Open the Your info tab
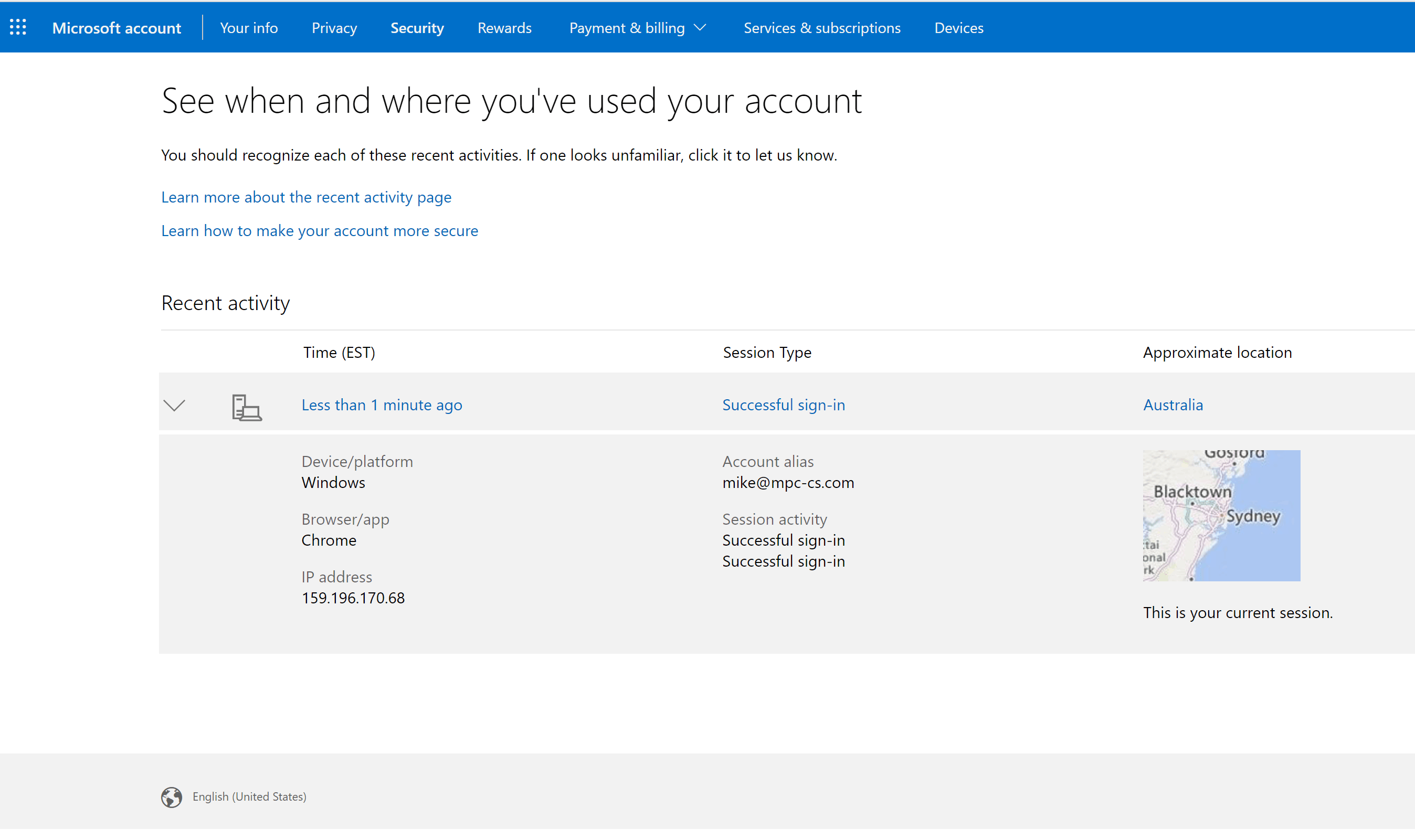1415x840 pixels. pyautogui.click(x=249, y=28)
